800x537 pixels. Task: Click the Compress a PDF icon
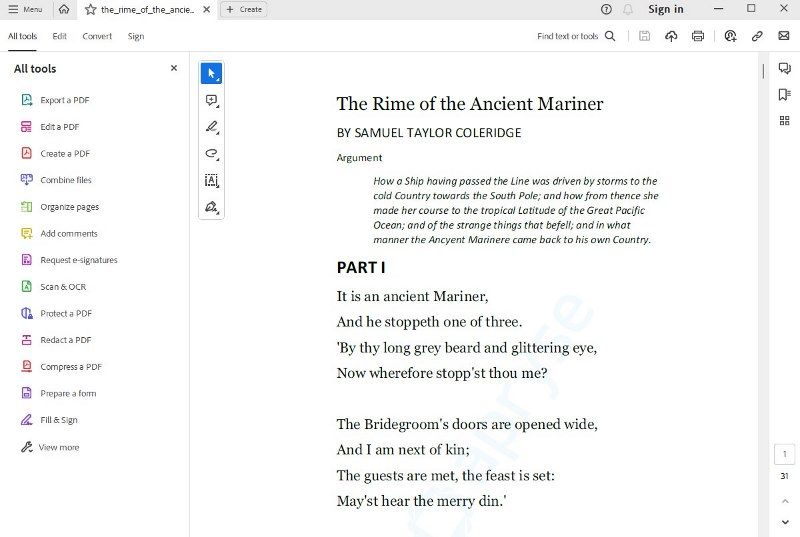(x=27, y=366)
